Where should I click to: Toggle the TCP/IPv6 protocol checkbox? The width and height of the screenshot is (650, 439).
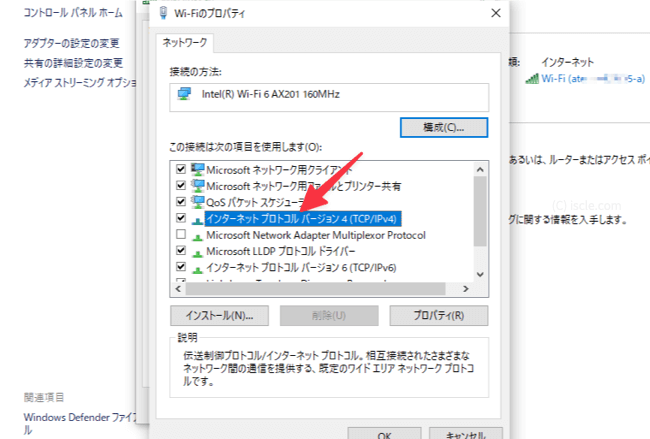[181, 267]
